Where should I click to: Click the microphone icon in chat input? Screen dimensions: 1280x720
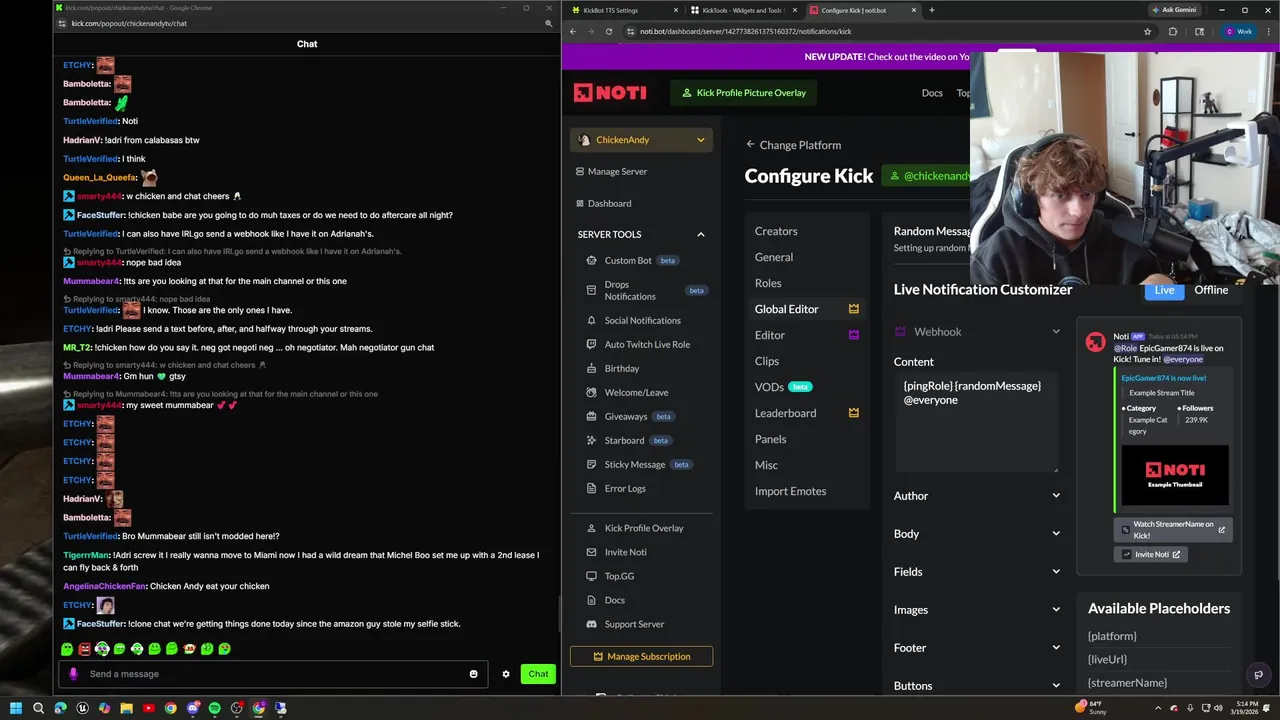coord(73,674)
